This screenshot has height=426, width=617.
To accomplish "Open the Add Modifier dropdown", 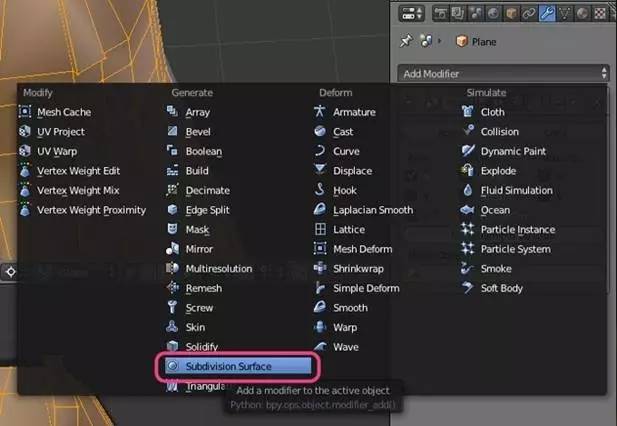I will (x=503, y=74).
